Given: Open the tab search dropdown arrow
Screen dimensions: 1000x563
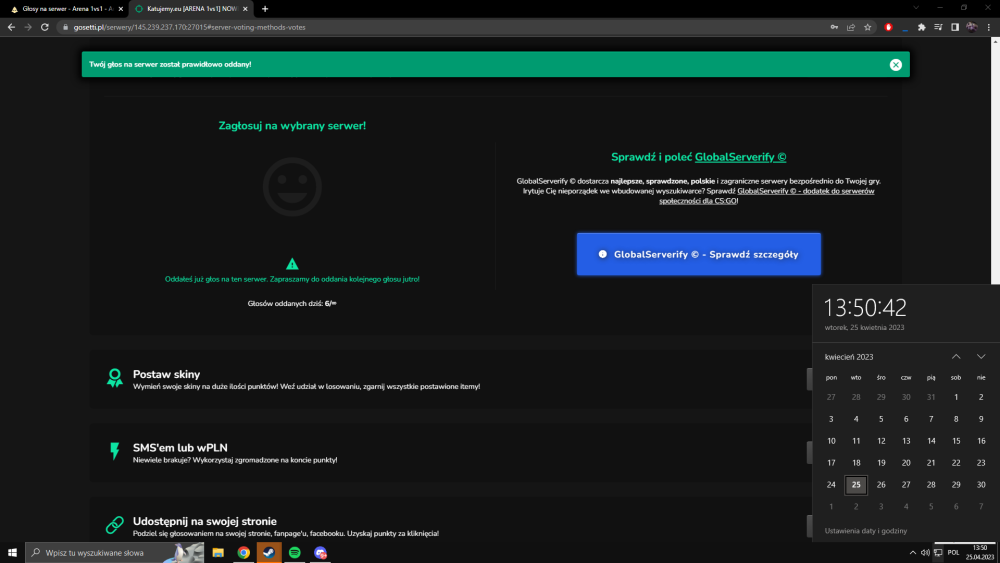Looking at the screenshot, I should pos(916,8).
